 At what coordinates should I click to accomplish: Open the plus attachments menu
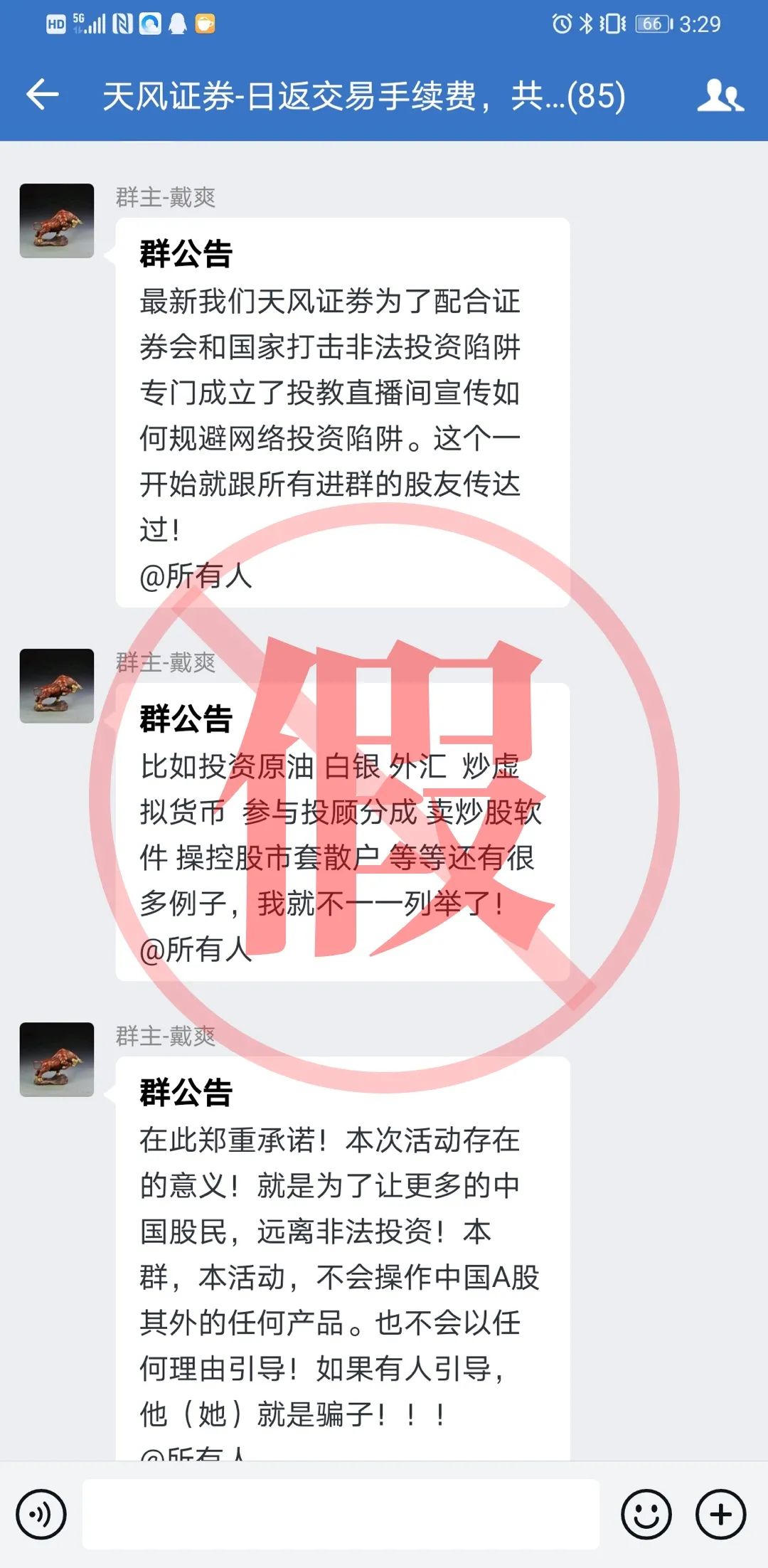tap(721, 1515)
